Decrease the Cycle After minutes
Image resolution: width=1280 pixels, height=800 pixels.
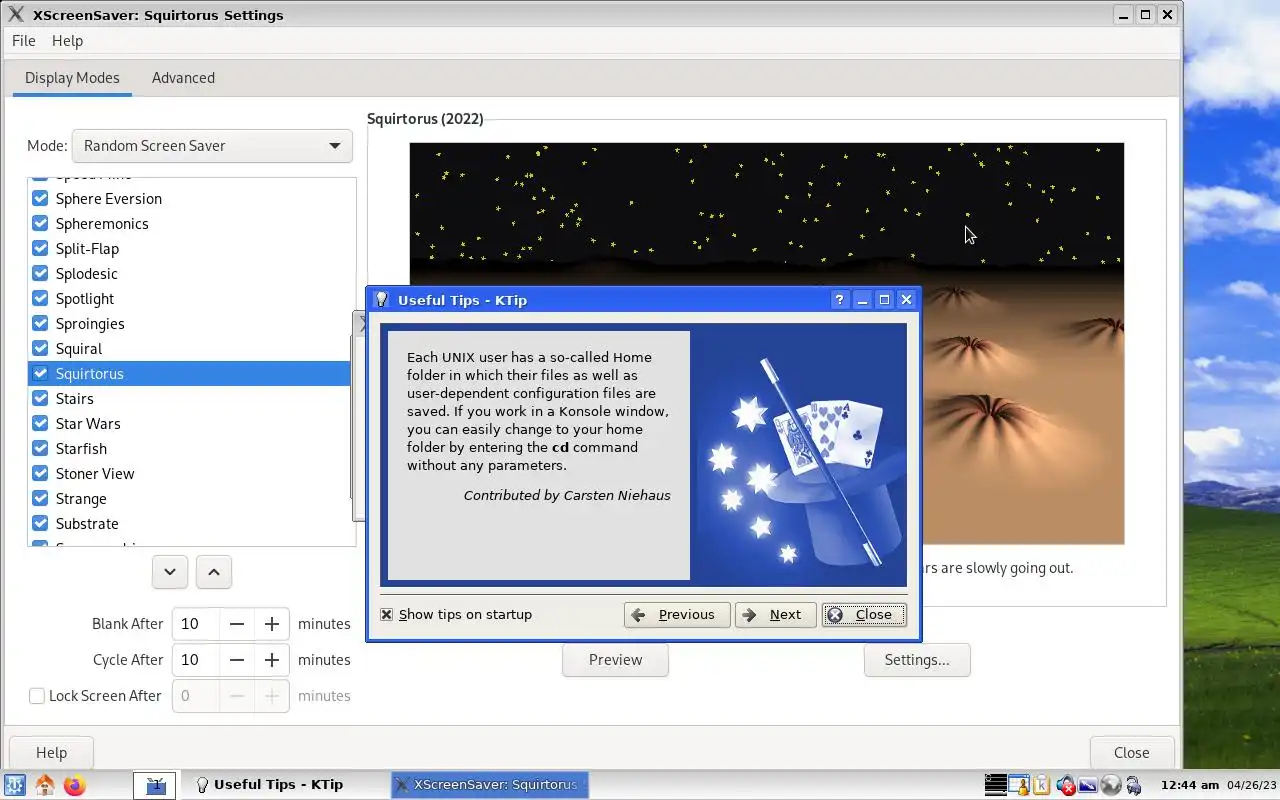[237, 660]
